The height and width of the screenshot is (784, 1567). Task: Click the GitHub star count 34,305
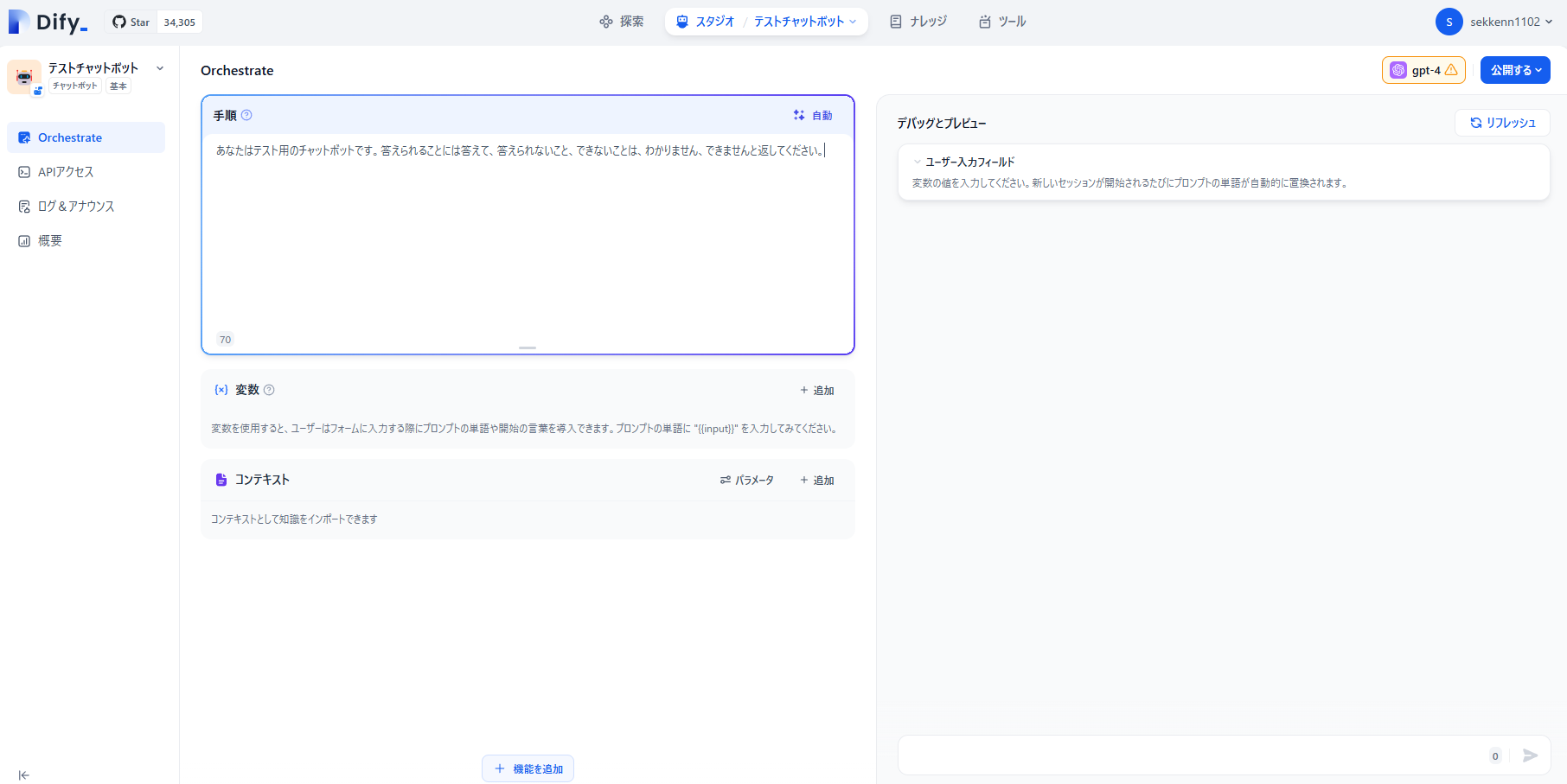point(180,22)
